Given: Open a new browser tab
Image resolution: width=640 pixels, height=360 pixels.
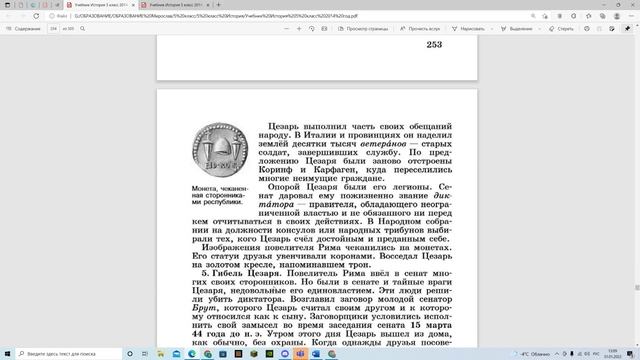Looking at the screenshot, I should click(x=219, y=5).
